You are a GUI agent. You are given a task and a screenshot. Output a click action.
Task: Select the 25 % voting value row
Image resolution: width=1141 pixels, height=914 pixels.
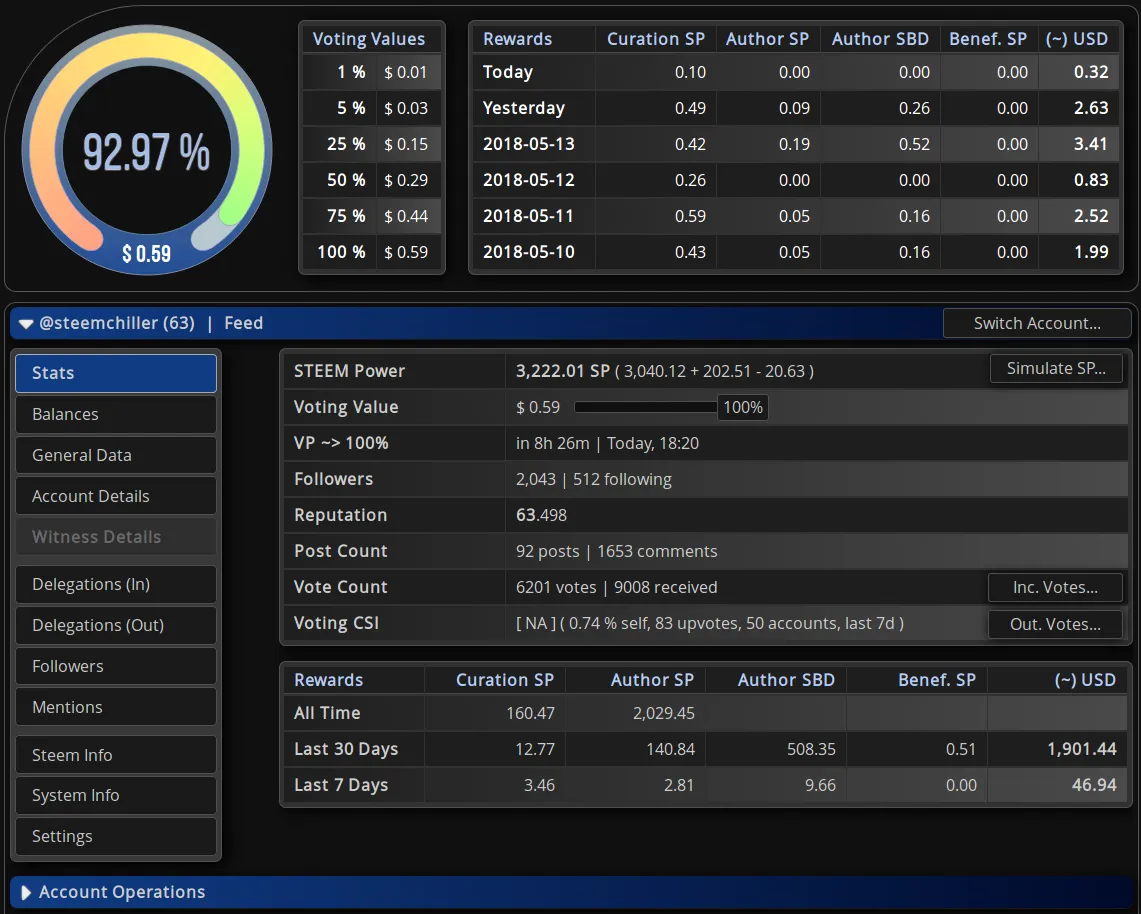click(x=372, y=144)
